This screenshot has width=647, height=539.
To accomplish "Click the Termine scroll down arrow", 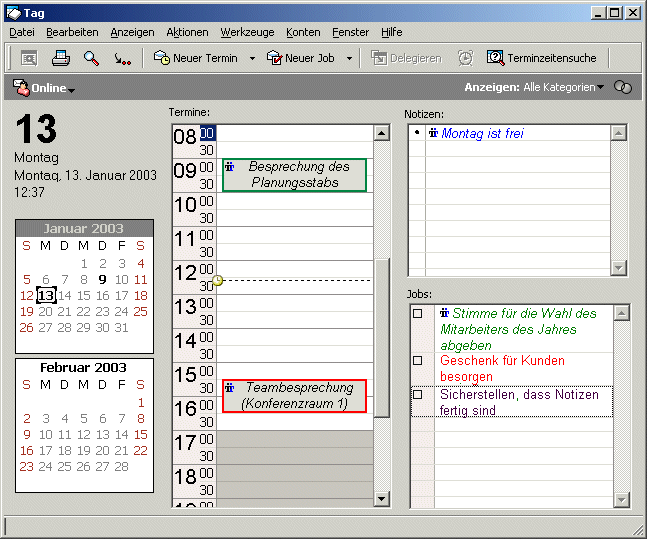I will pyautogui.click(x=382, y=499).
